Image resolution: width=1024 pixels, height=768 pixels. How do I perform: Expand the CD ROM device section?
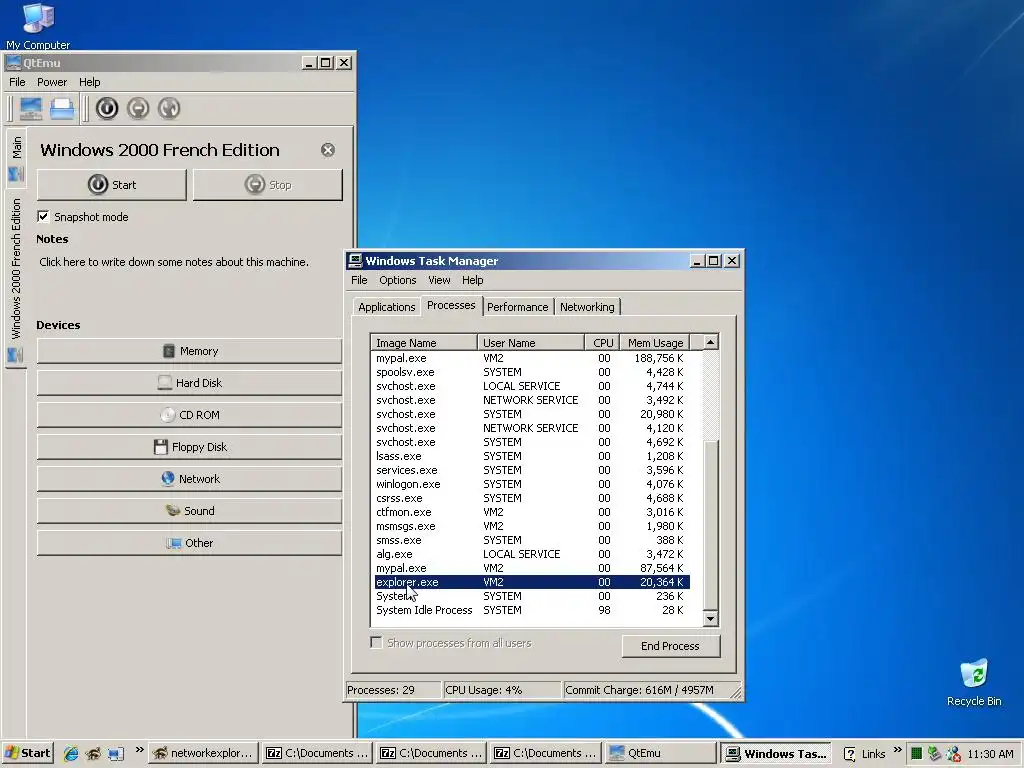(x=189, y=415)
